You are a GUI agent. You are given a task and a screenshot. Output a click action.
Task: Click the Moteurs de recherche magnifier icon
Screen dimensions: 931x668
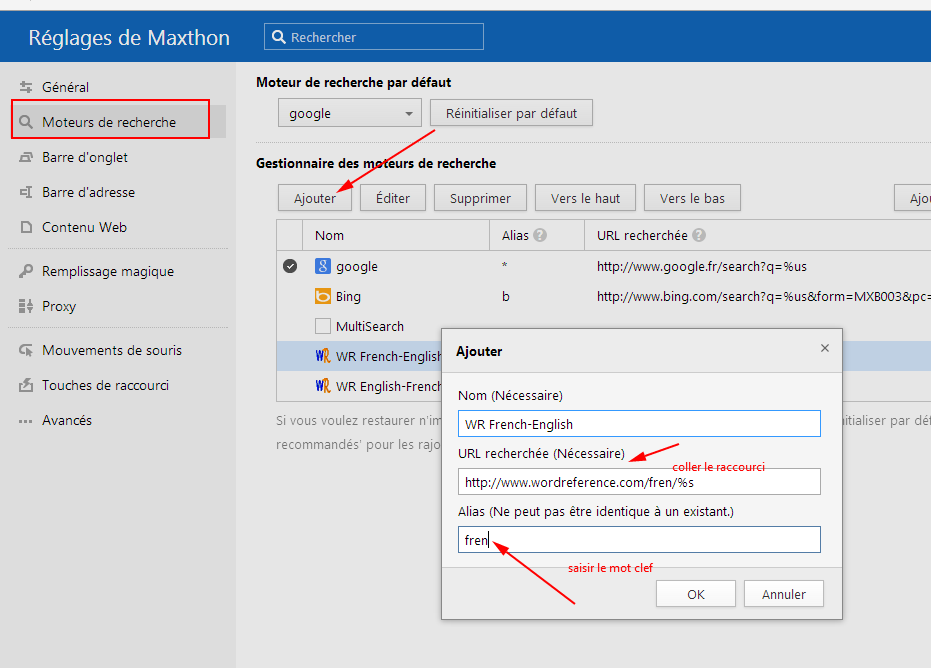[x=26, y=122]
